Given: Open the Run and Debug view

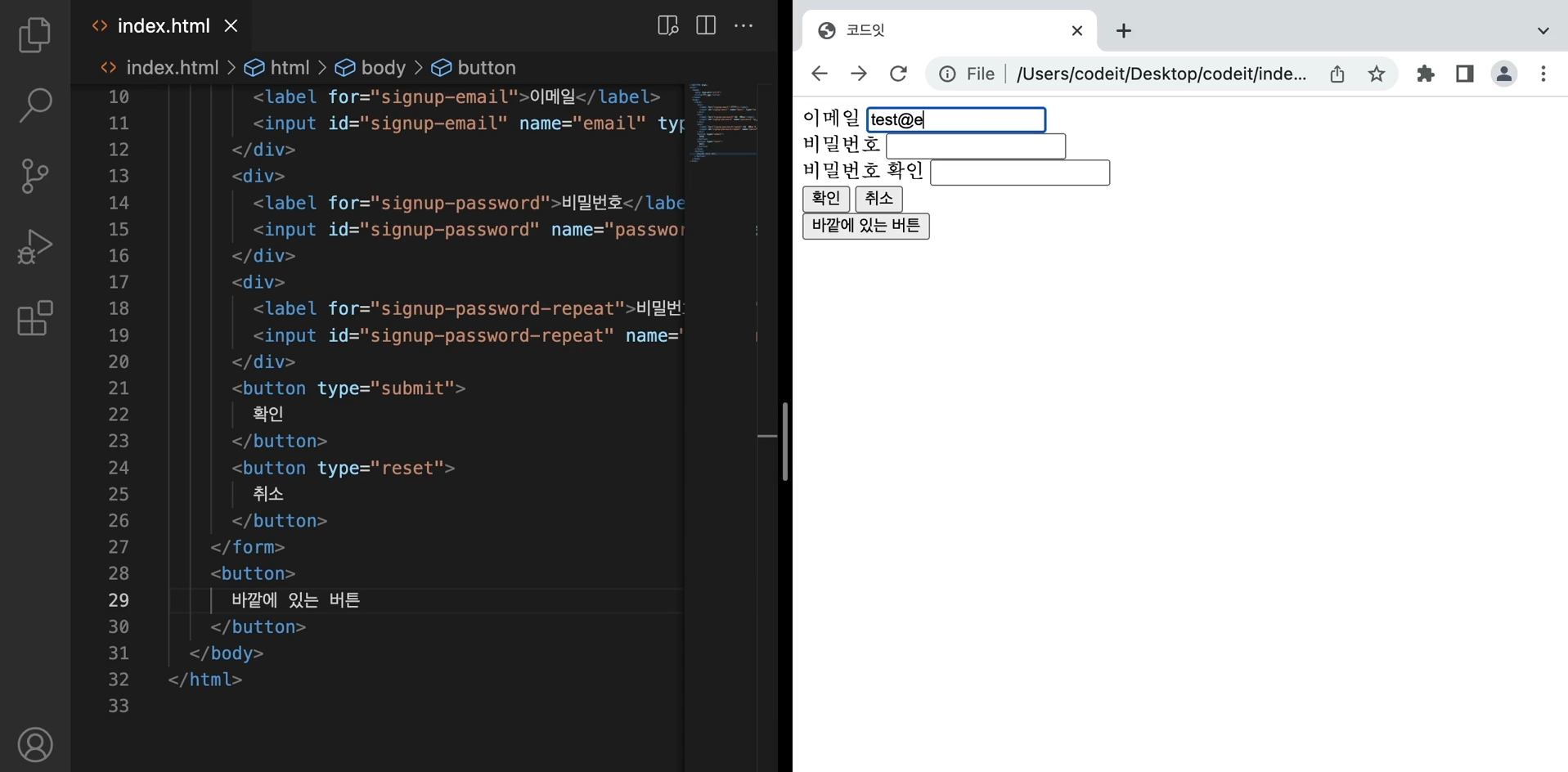Looking at the screenshot, I should [34, 246].
